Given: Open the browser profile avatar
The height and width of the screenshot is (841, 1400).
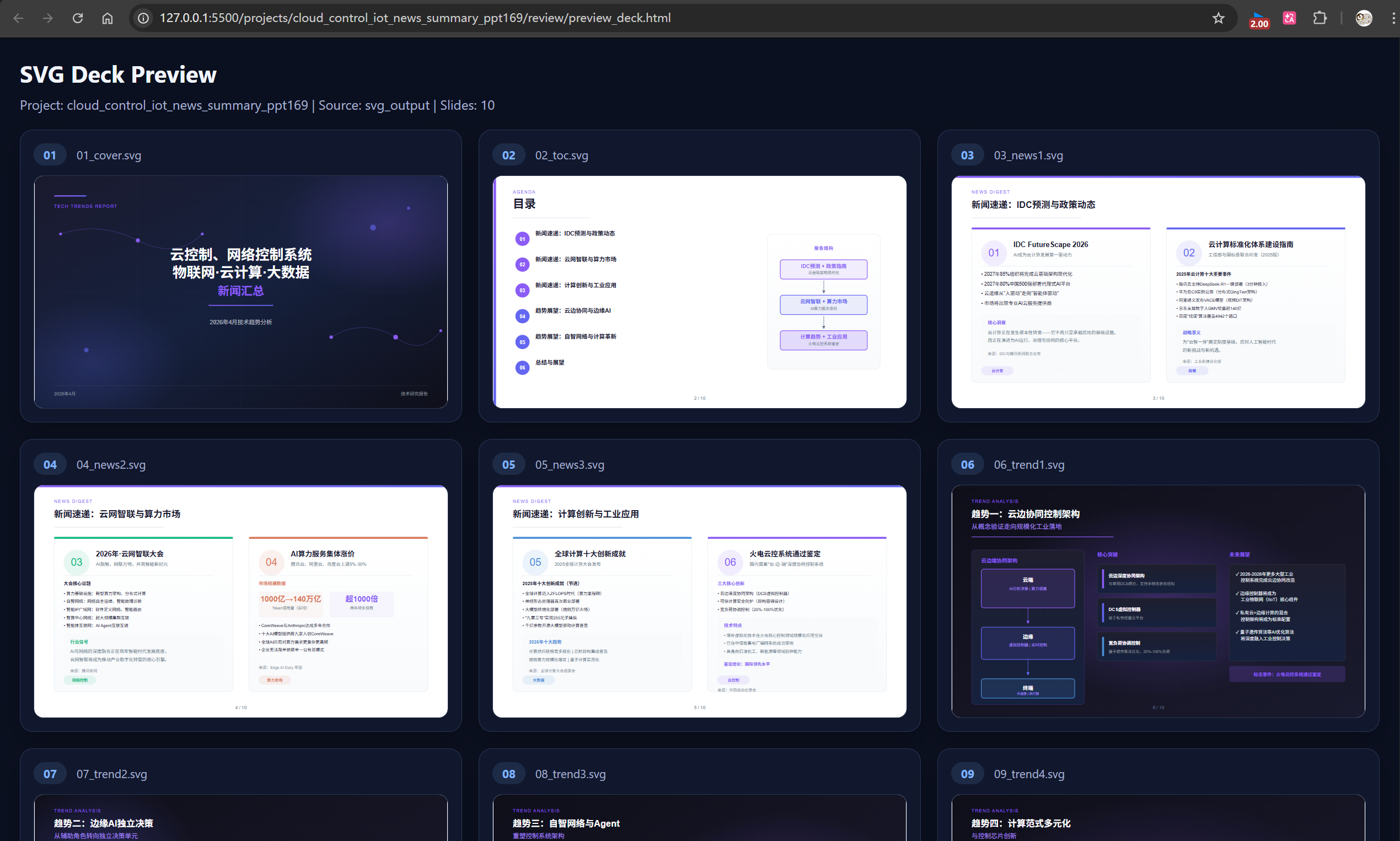Looking at the screenshot, I should [1363, 18].
